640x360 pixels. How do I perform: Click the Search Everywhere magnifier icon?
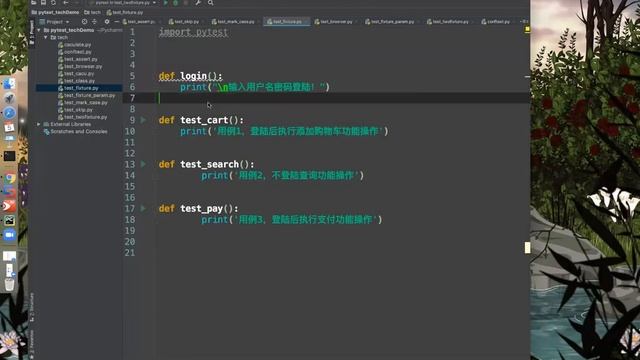[210, 2]
